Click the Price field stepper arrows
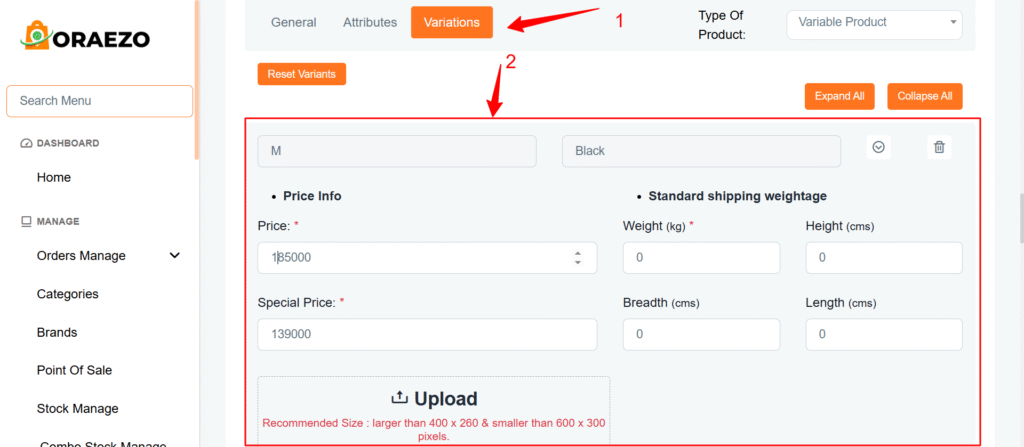This screenshot has width=1024, height=447. click(578, 257)
